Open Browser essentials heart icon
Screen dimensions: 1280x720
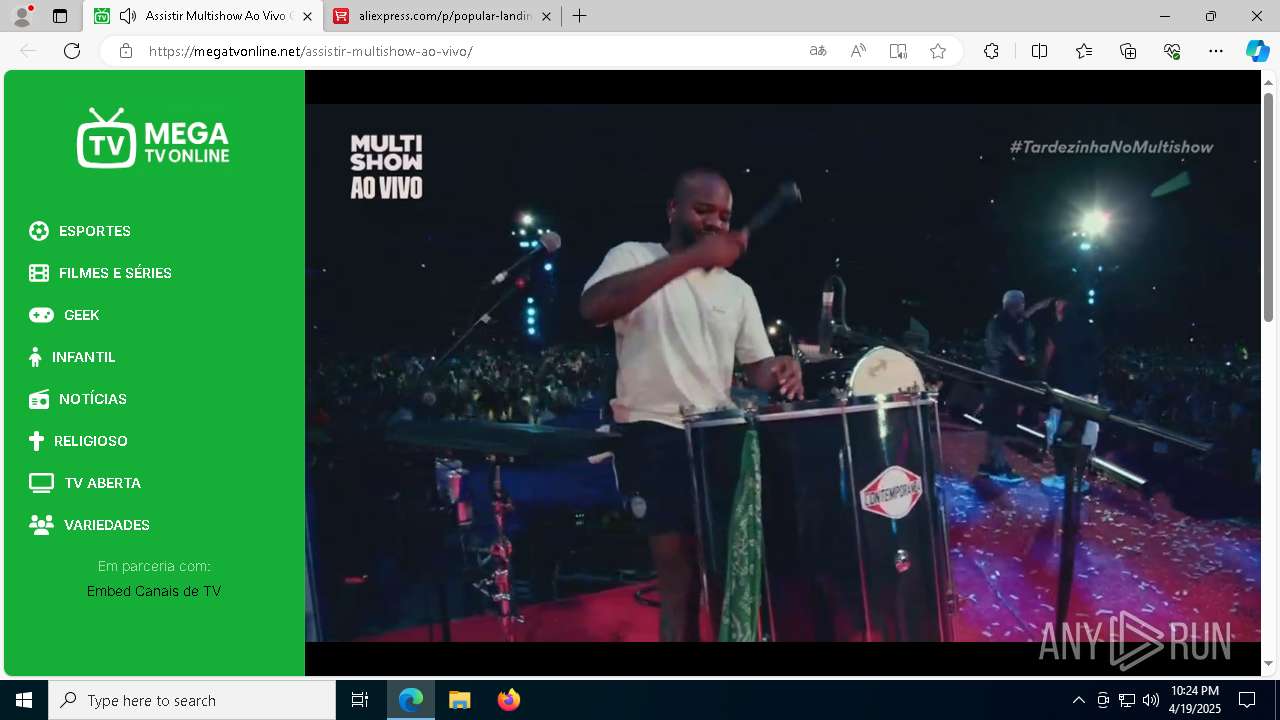(1172, 51)
